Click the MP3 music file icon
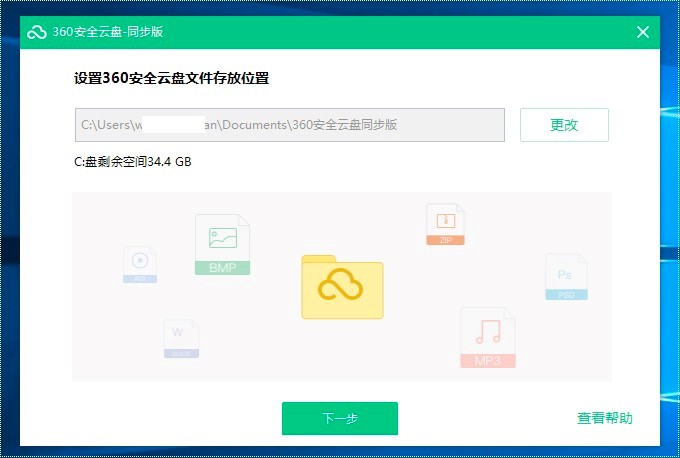680x458 pixels. 488,337
